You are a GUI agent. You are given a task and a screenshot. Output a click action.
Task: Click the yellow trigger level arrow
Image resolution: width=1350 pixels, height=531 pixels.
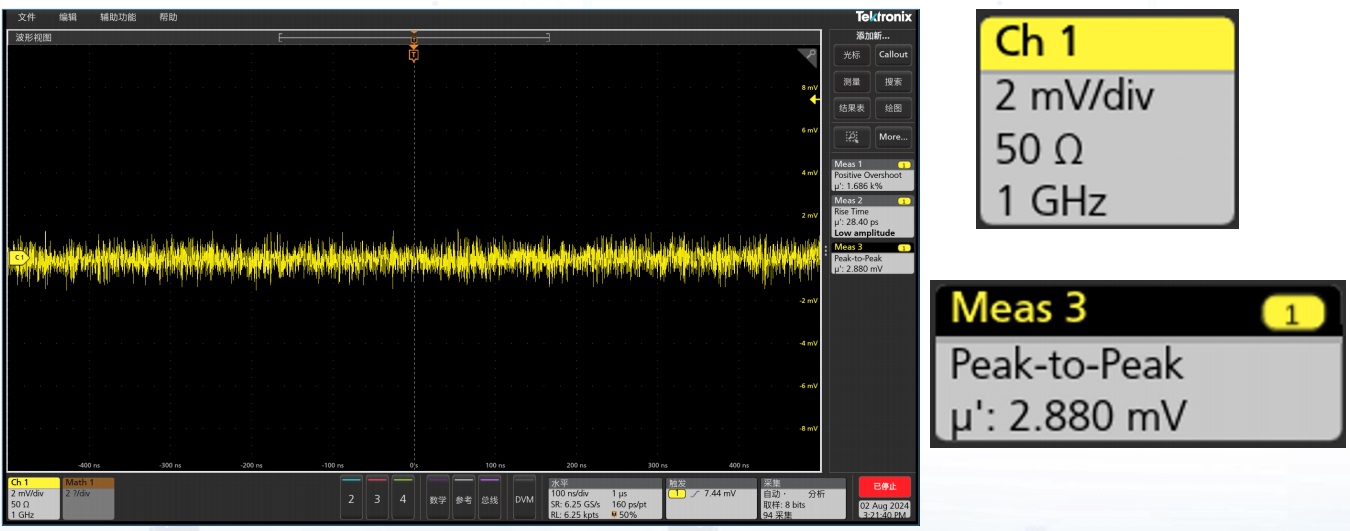click(x=815, y=100)
